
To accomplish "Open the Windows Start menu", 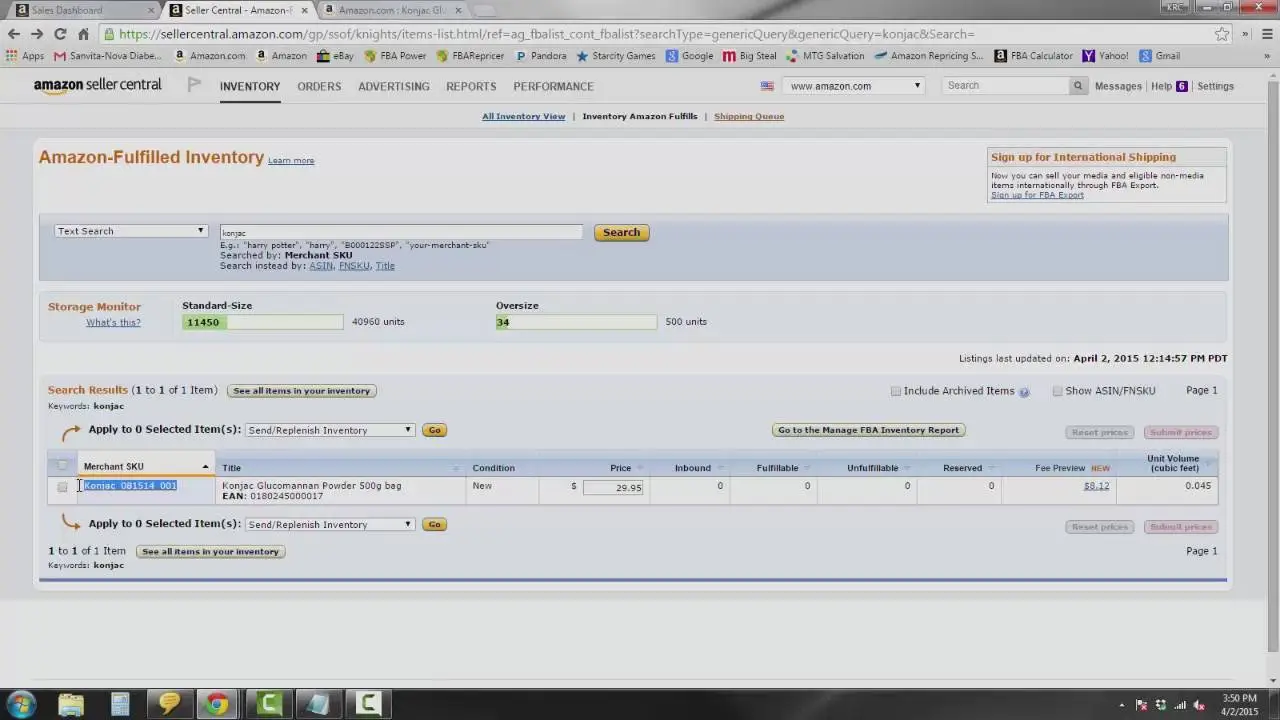I will 21,704.
